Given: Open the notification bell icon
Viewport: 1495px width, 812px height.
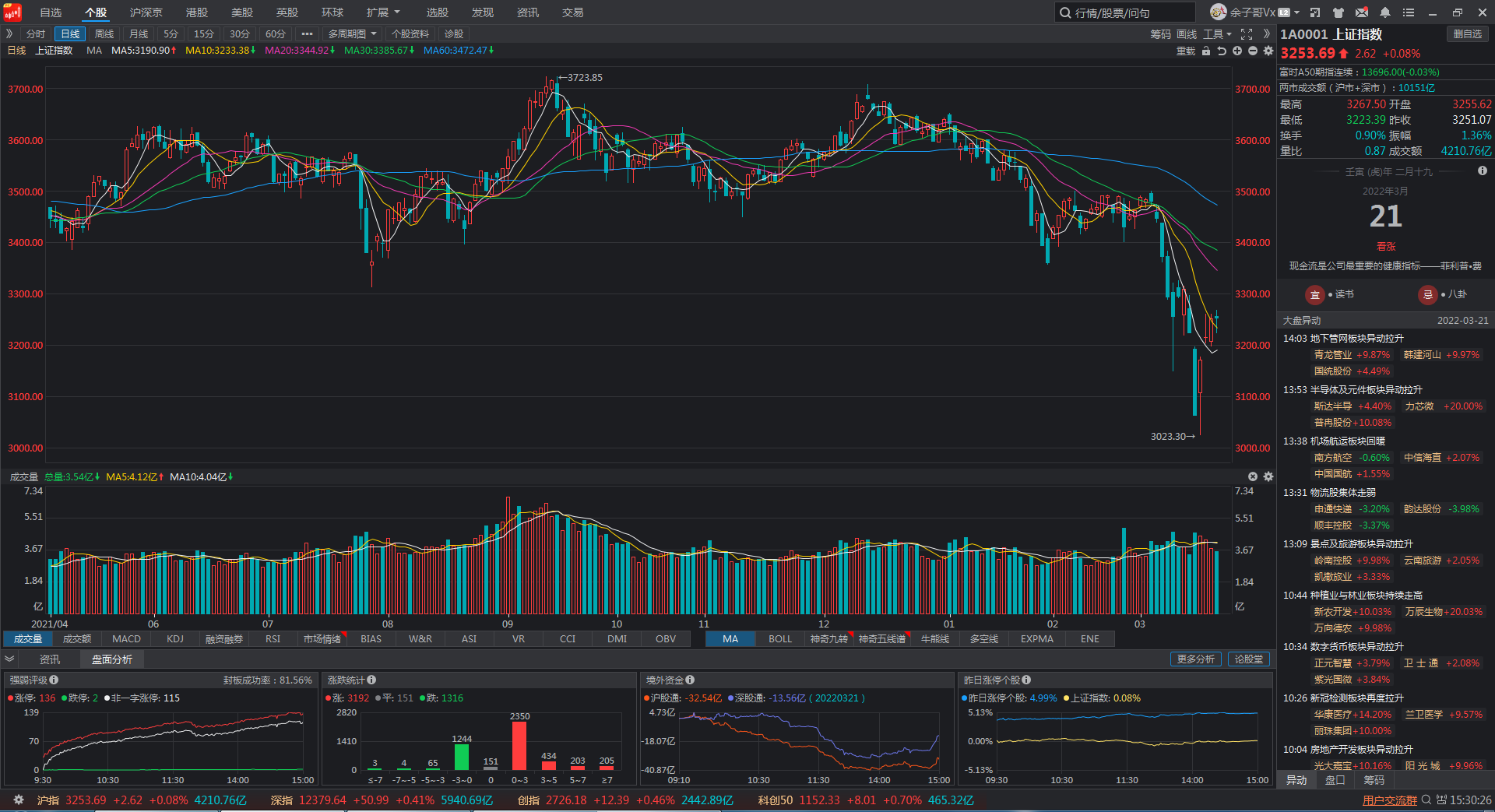Looking at the screenshot, I should [1385, 12].
